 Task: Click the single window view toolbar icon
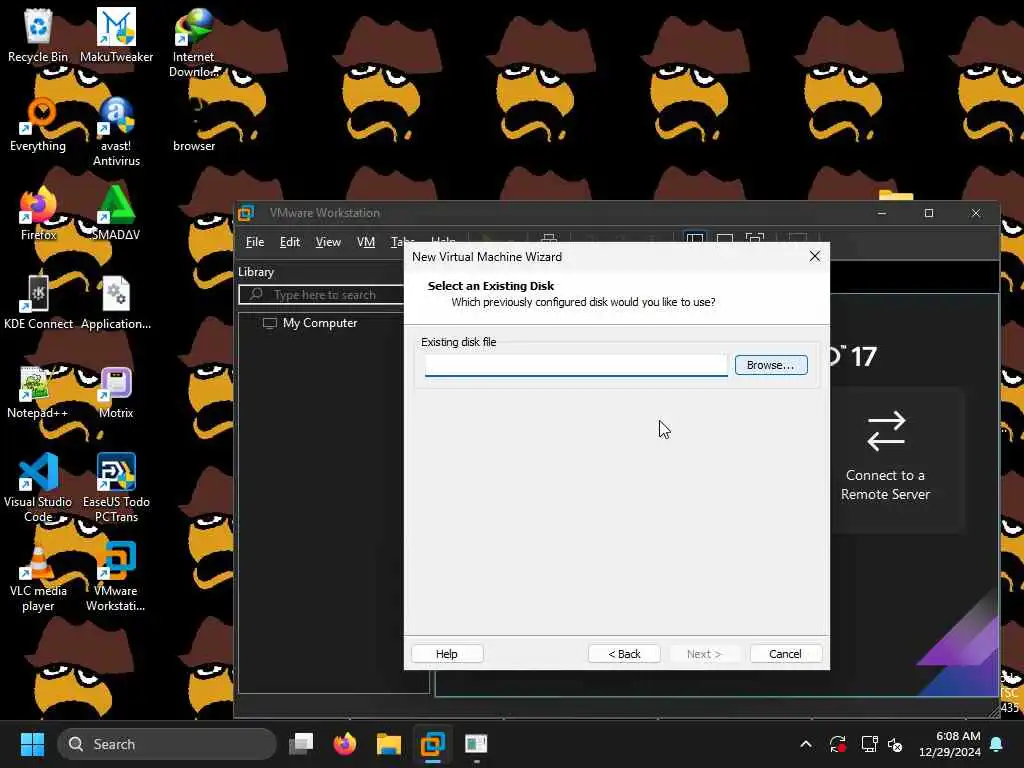pyautogui.click(x=724, y=239)
